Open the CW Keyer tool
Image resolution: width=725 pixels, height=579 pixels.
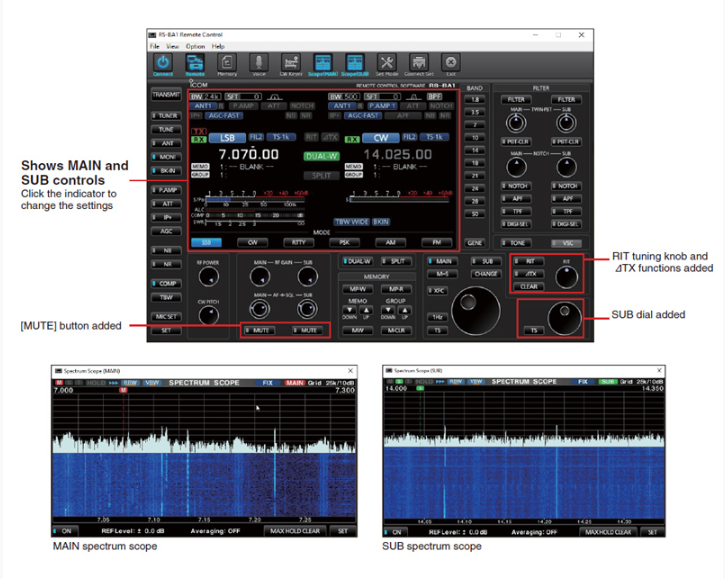(291, 62)
